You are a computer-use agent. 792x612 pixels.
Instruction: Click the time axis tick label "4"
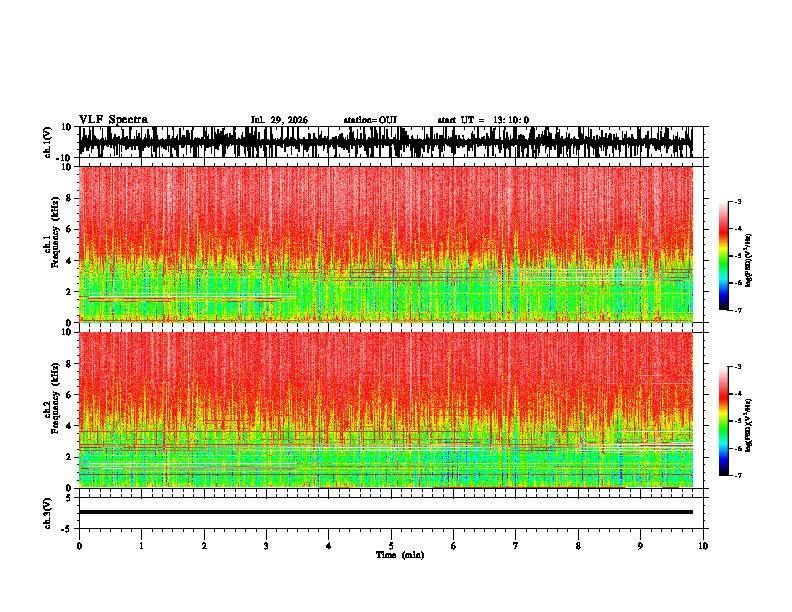[x=328, y=546]
